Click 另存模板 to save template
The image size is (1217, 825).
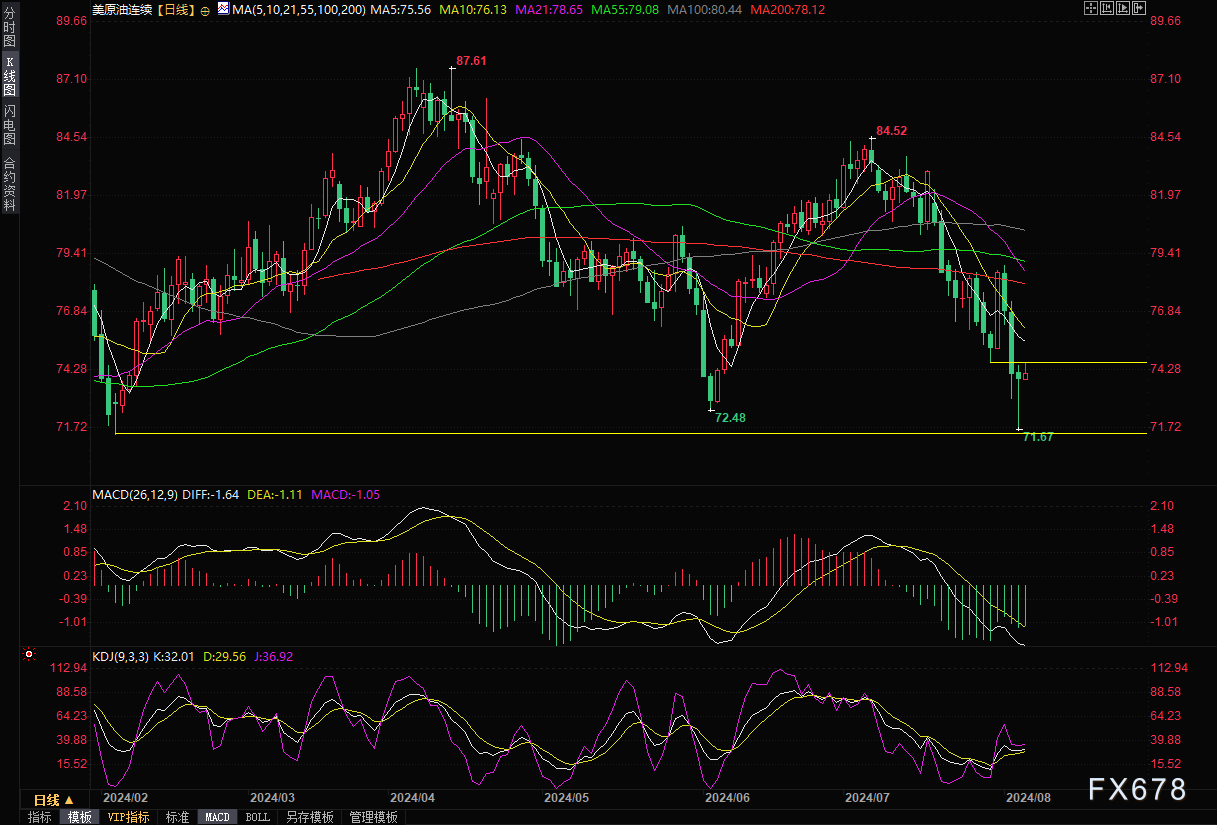[309, 817]
